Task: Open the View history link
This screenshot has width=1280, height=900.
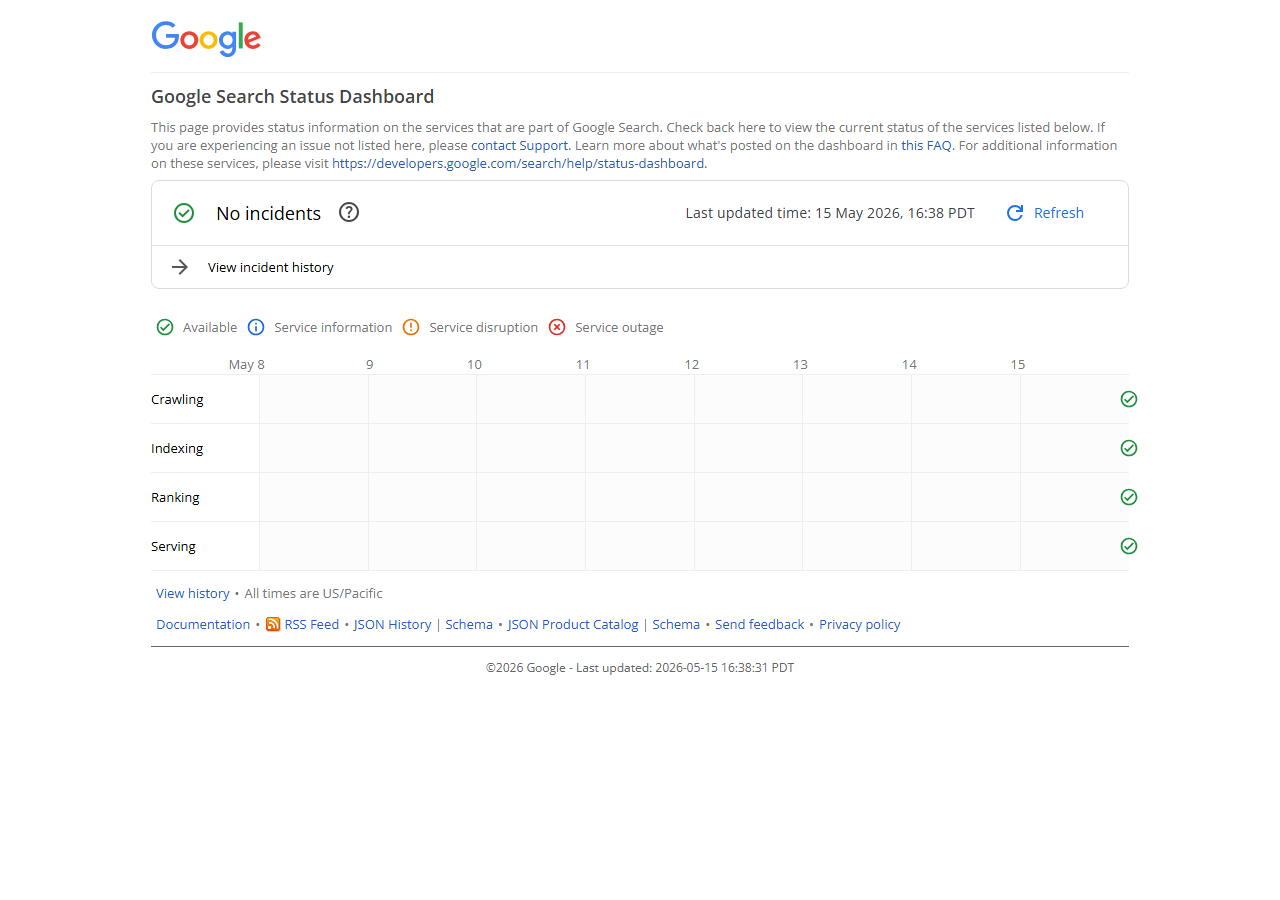Action: [193, 593]
